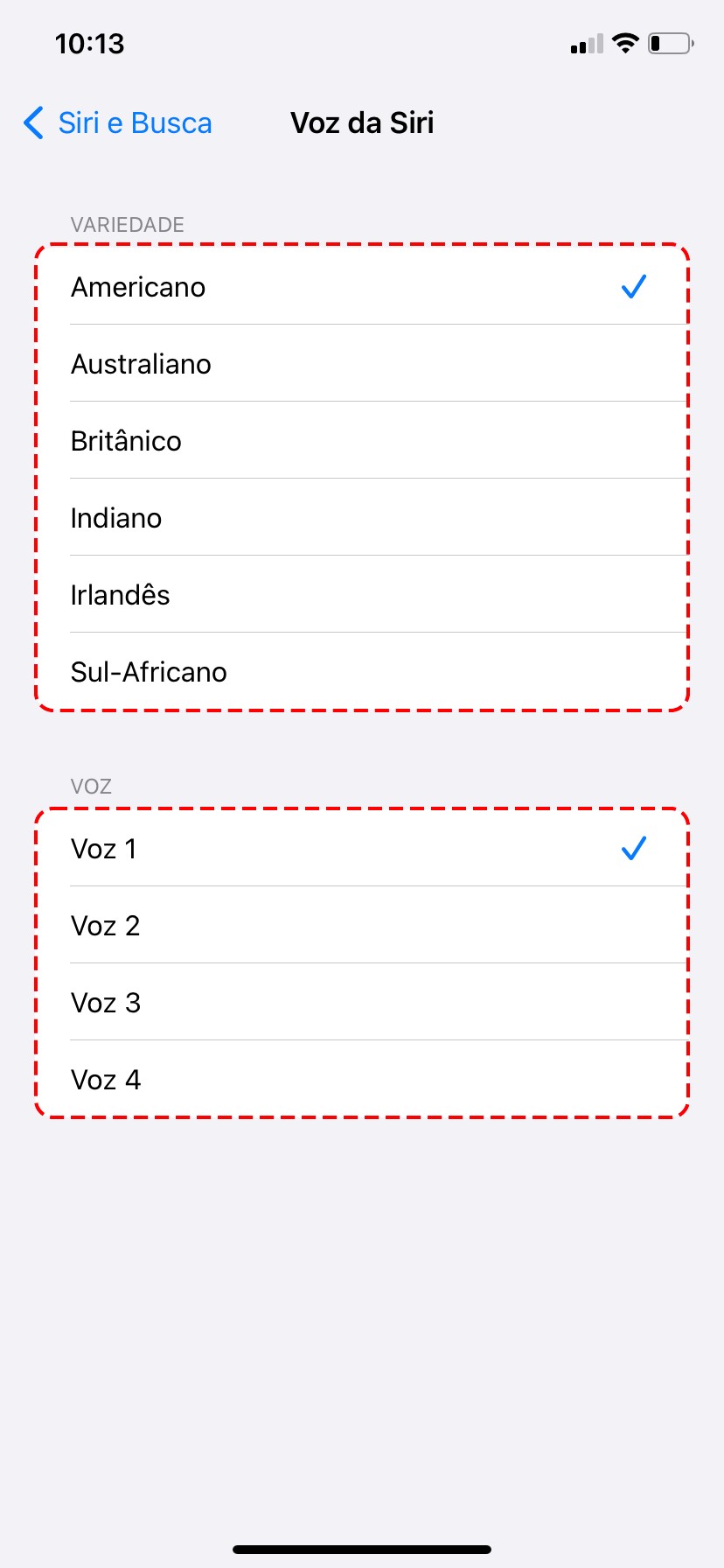Tap the back chevron icon

coord(33,123)
